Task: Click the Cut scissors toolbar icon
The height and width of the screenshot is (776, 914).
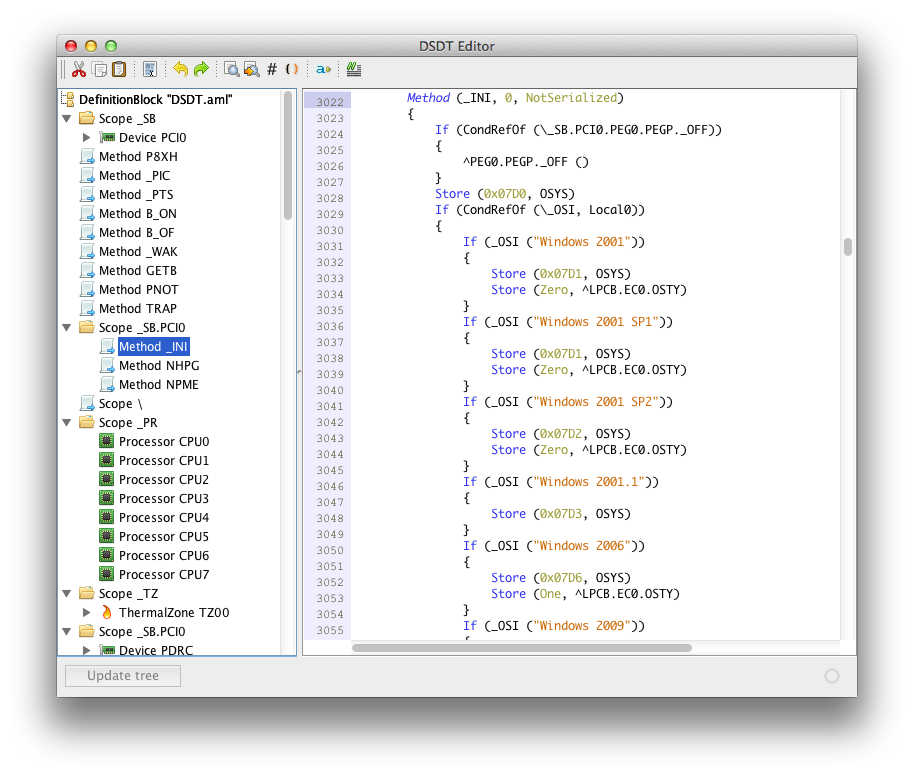Action: [x=79, y=69]
